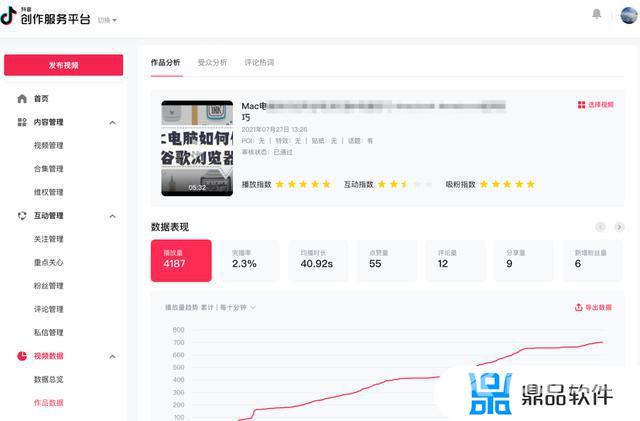The height and width of the screenshot is (421, 640).
Task: Select the 均播时长 40.92s card
Action: [318, 261]
